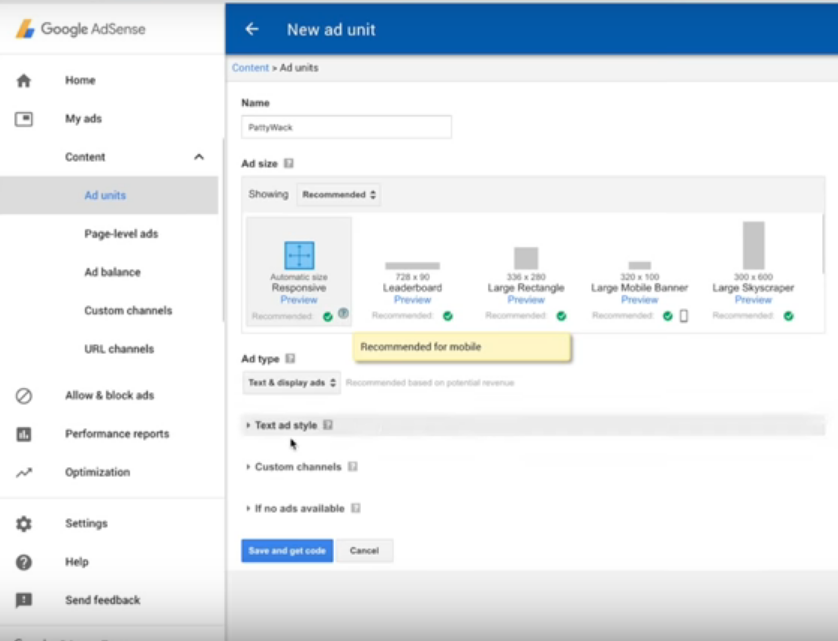Viewport: 838px width, 641px height.
Task: Open Optimization menu item
Action: [x=97, y=472]
